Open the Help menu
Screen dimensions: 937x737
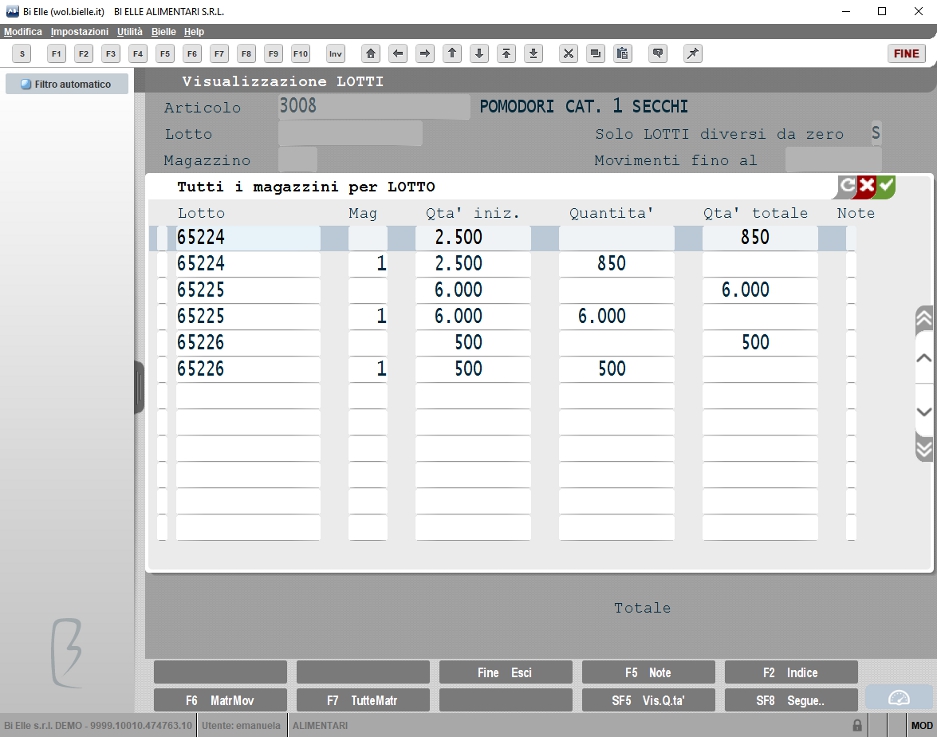tap(194, 32)
